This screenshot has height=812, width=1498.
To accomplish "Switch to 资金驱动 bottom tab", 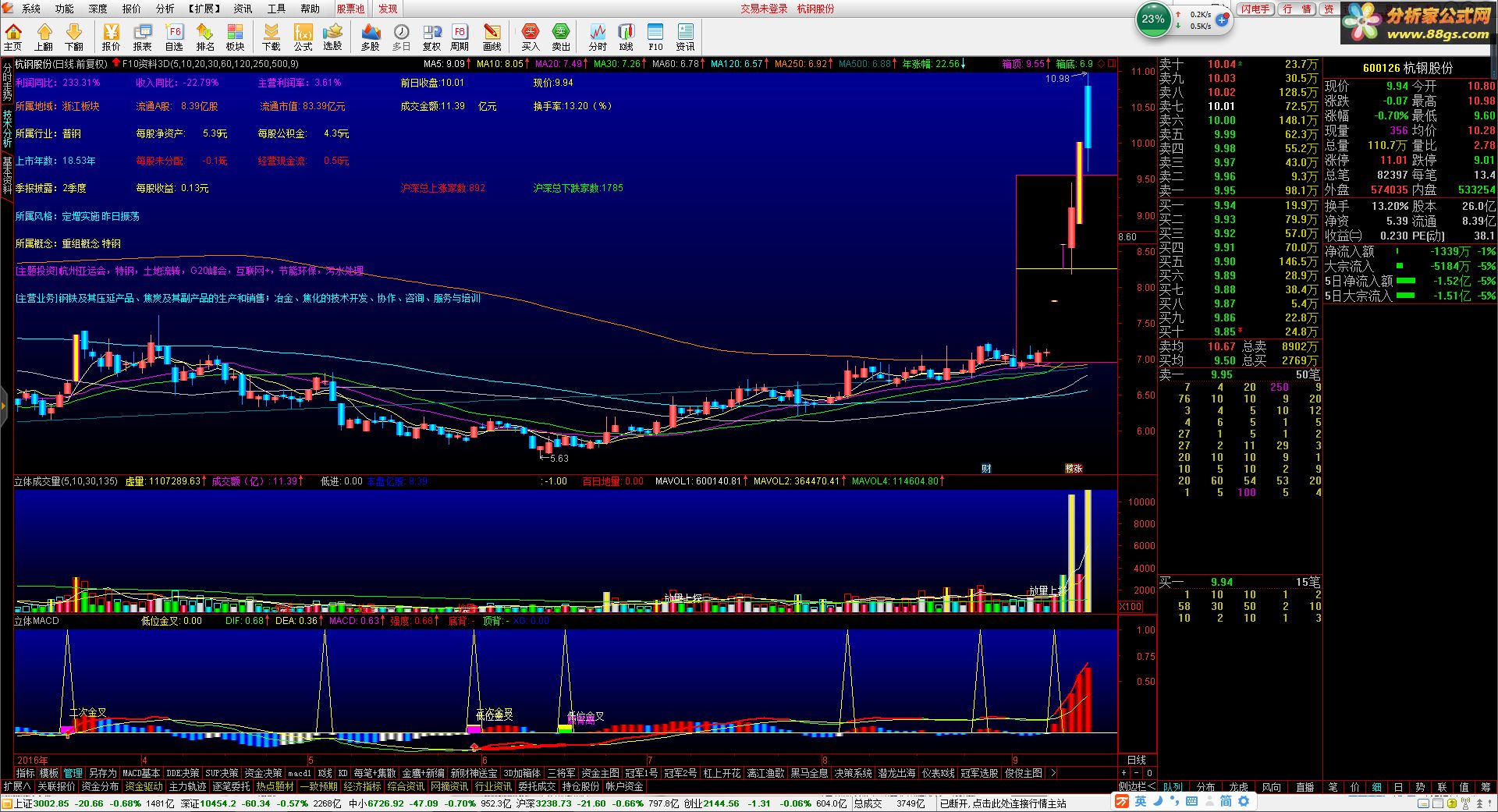I will (x=144, y=786).
